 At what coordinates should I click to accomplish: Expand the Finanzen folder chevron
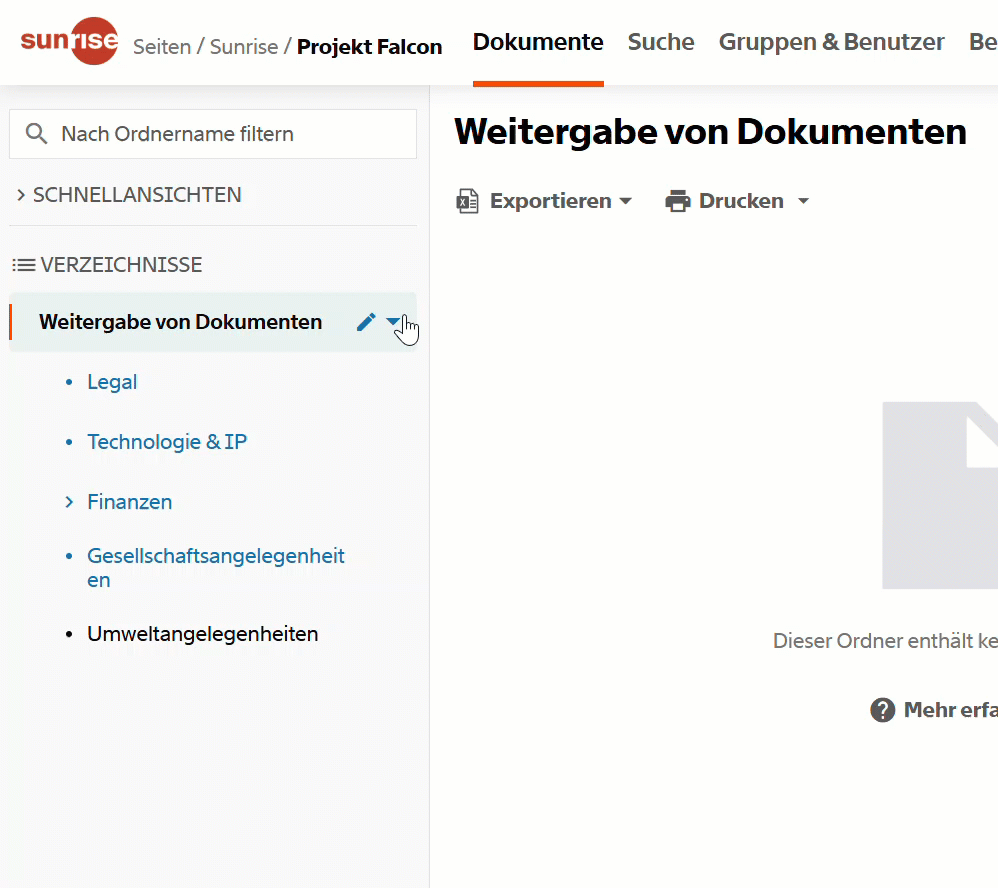[x=69, y=502]
